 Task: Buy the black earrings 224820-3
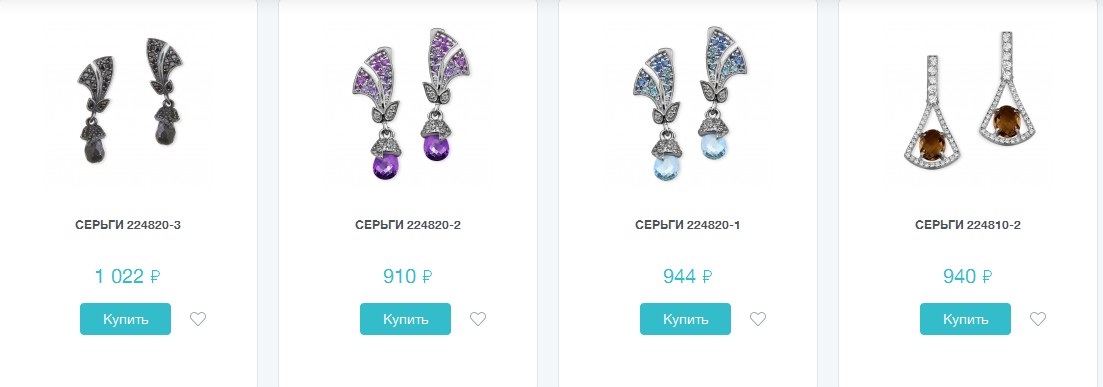pos(125,319)
